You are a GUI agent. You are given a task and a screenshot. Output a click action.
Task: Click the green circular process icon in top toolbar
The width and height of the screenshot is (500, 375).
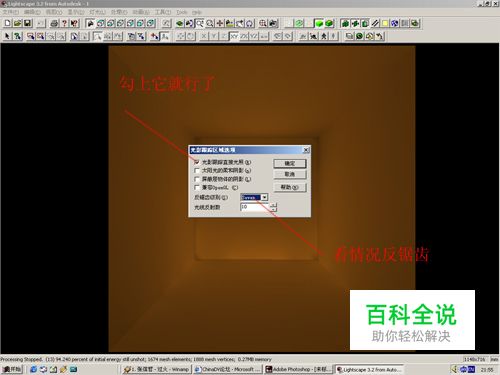[x=299, y=23]
